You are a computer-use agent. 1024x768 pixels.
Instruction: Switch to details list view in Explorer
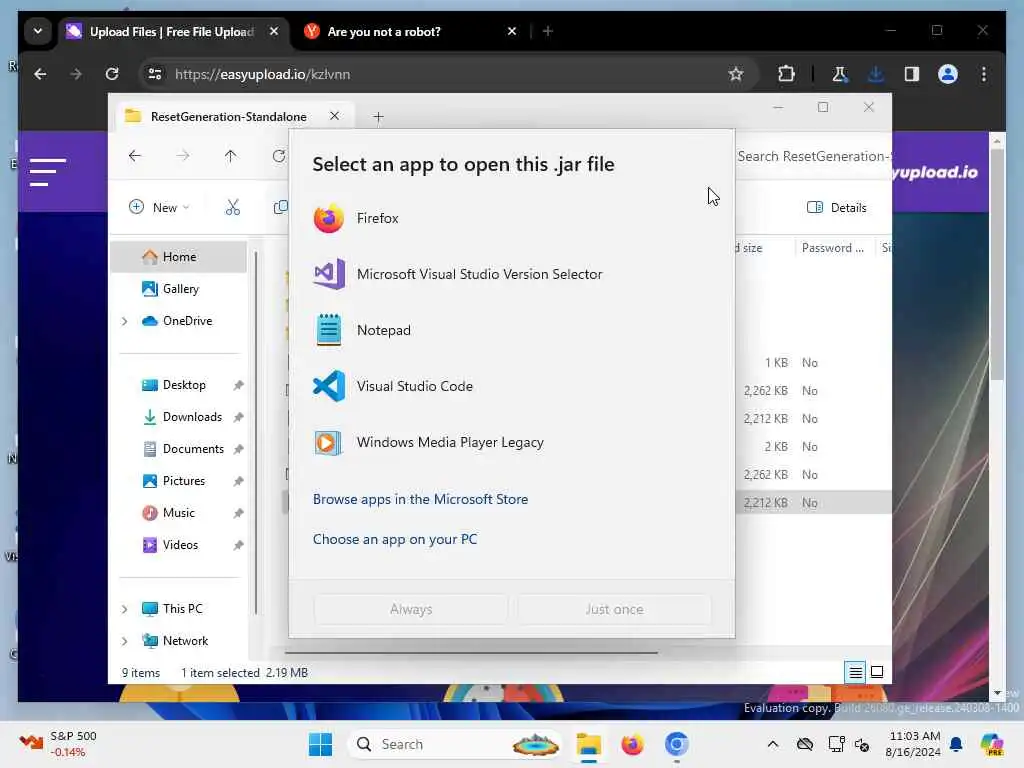pos(856,672)
